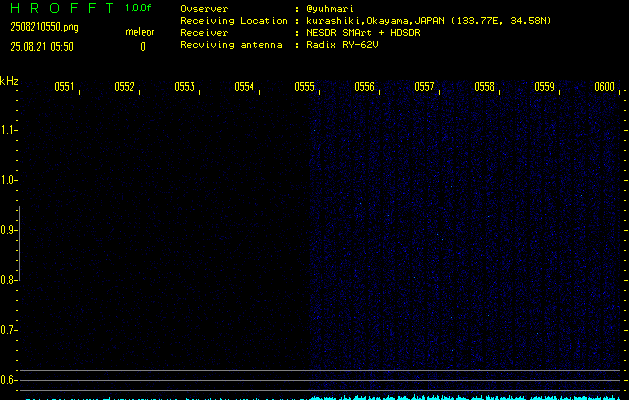Click the 0556 time marker
The image size is (629, 400).
(364, 87)
